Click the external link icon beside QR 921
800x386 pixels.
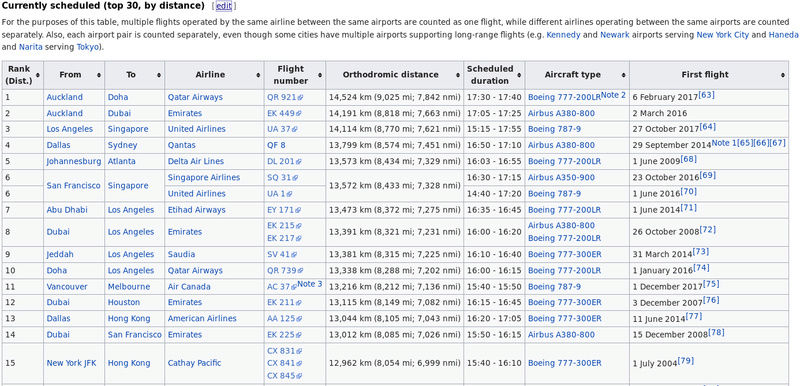pyautogui.click(x=300, y=97)
